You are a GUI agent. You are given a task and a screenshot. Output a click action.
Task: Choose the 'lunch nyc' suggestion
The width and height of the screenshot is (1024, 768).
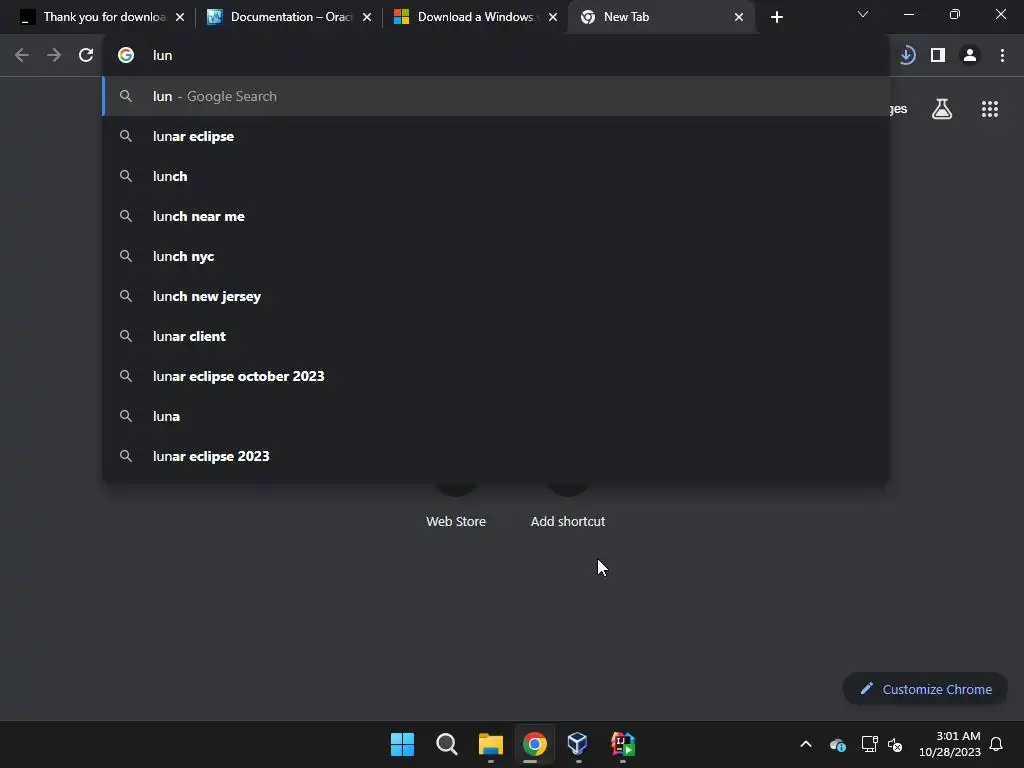(x=496, y=256)
